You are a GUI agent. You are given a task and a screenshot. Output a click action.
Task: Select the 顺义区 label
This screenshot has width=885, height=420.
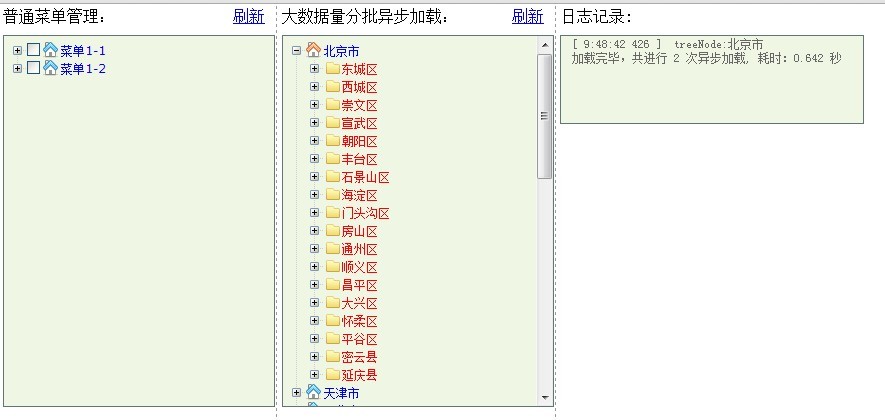coord(360,268)
